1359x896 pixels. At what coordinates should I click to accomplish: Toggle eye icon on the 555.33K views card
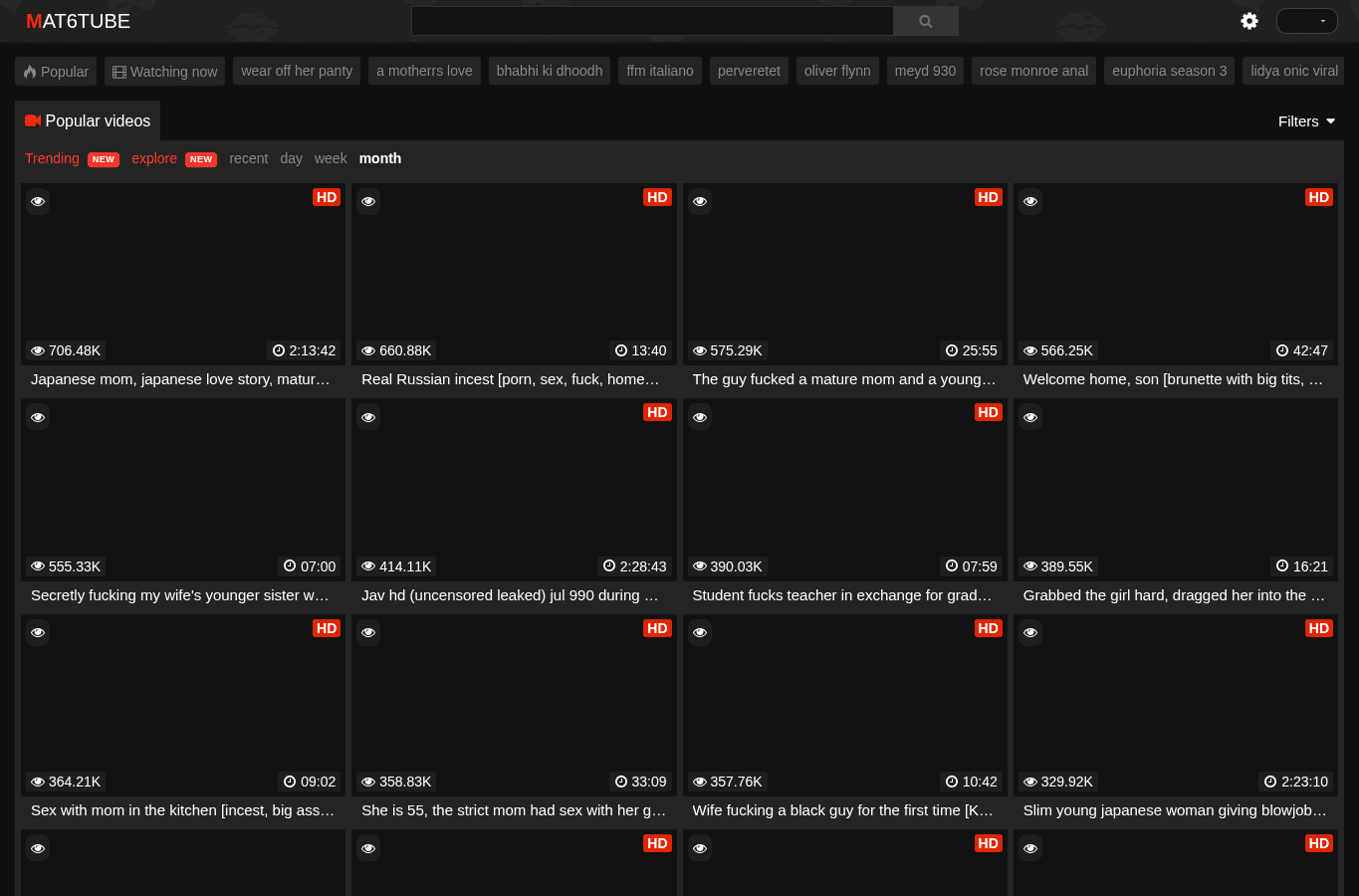click(x=38, y=417)
